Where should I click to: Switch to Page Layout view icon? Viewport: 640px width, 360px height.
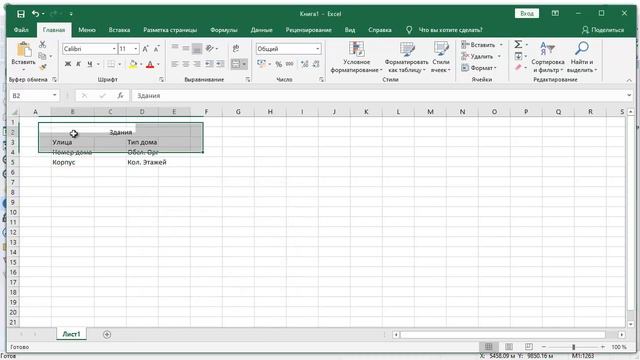509,347
